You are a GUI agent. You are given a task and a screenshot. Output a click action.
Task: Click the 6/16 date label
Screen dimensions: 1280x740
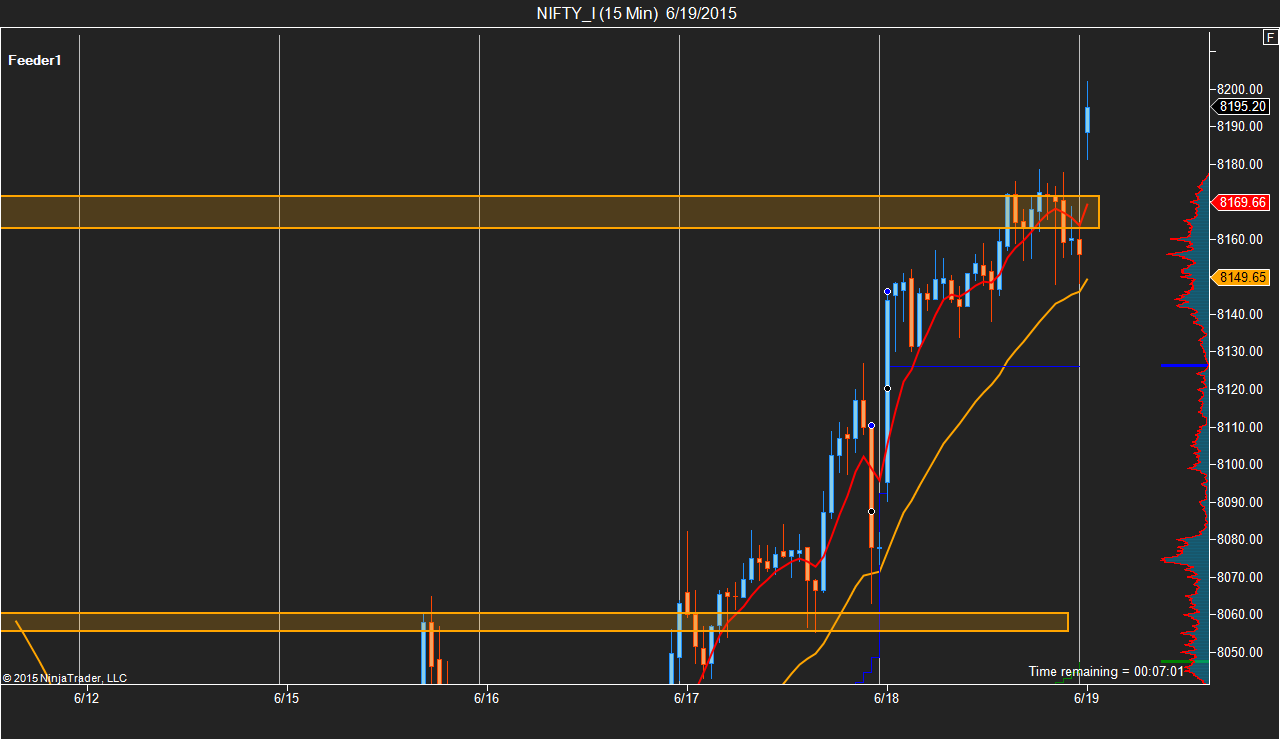point(486,698)
